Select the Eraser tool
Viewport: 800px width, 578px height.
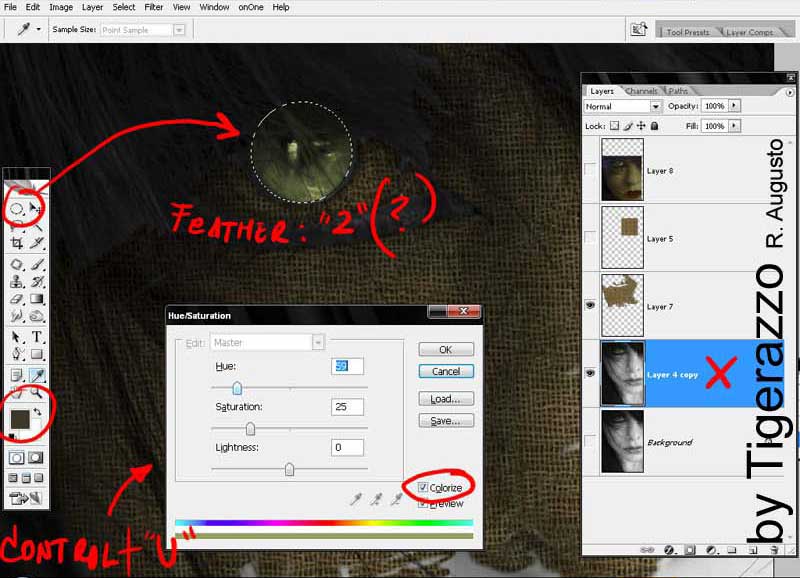click(16, 299)
